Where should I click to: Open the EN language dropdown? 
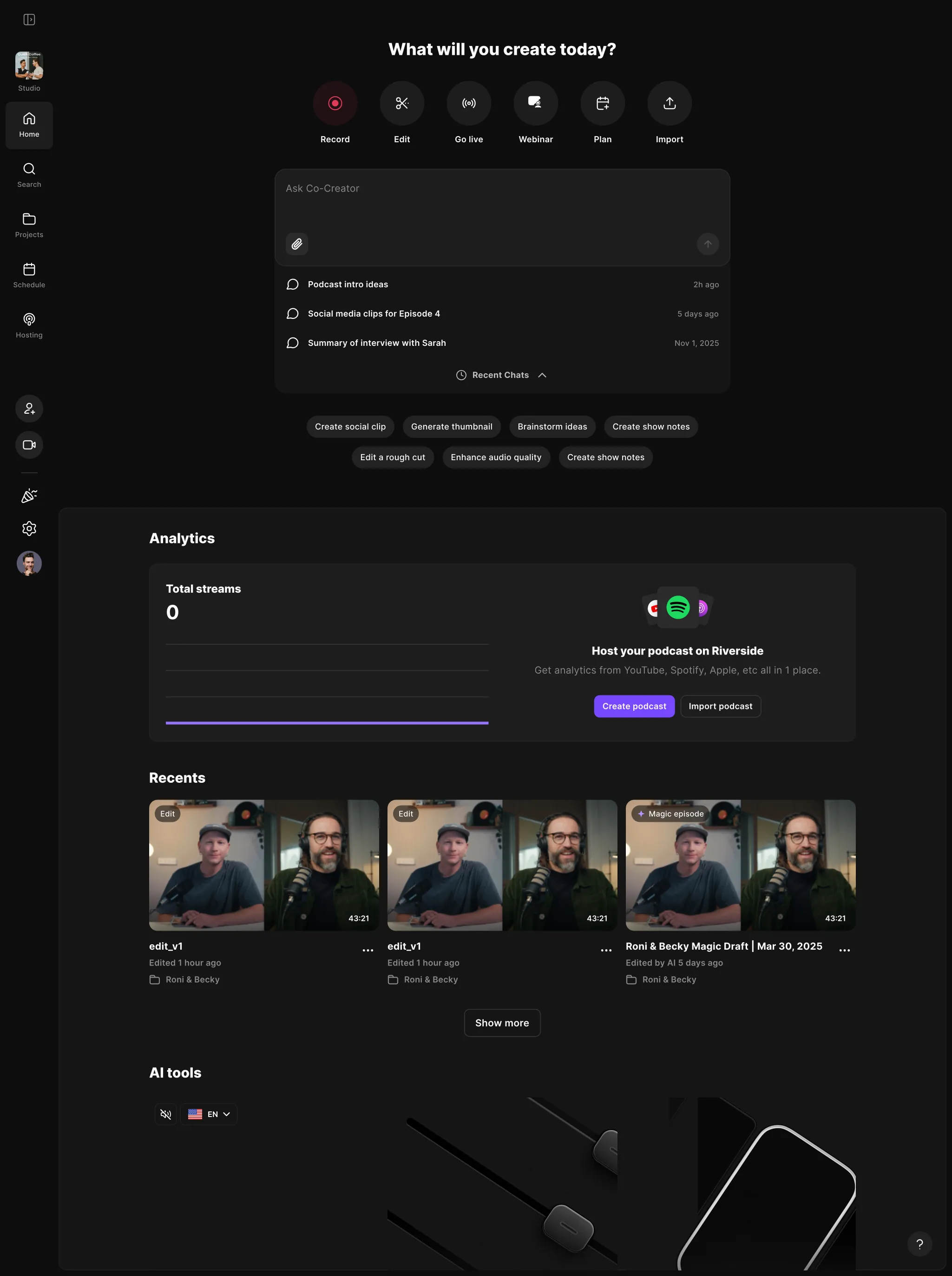tap(209, 1114)
